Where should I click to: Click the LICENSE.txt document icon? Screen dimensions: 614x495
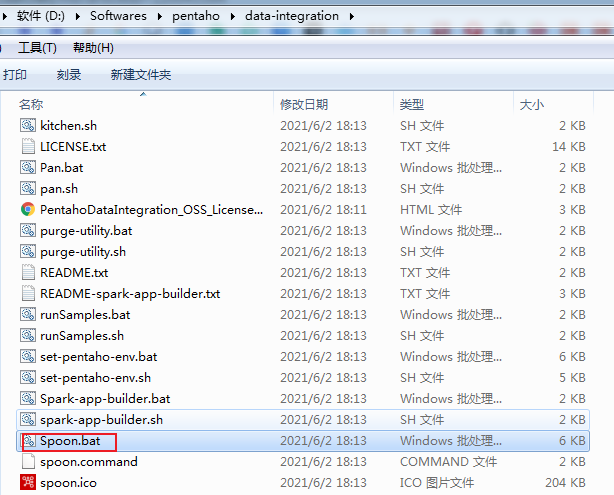coord(28,146)
